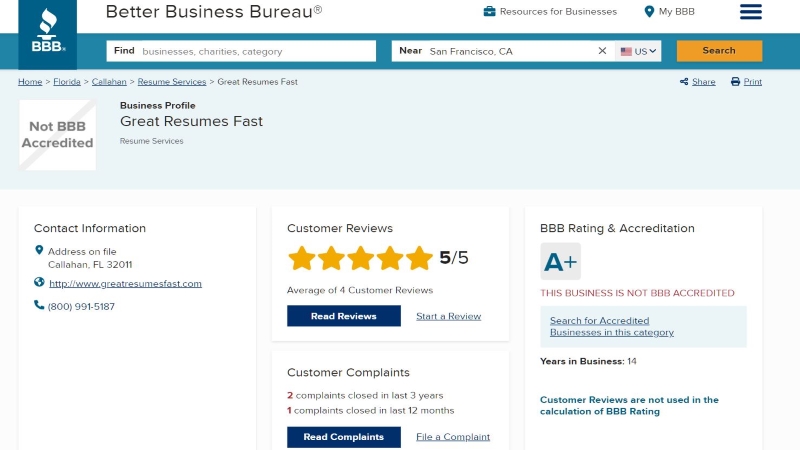Click the phone icon
Viewport: 800px width, 450px height.
(x=39, y=305)
